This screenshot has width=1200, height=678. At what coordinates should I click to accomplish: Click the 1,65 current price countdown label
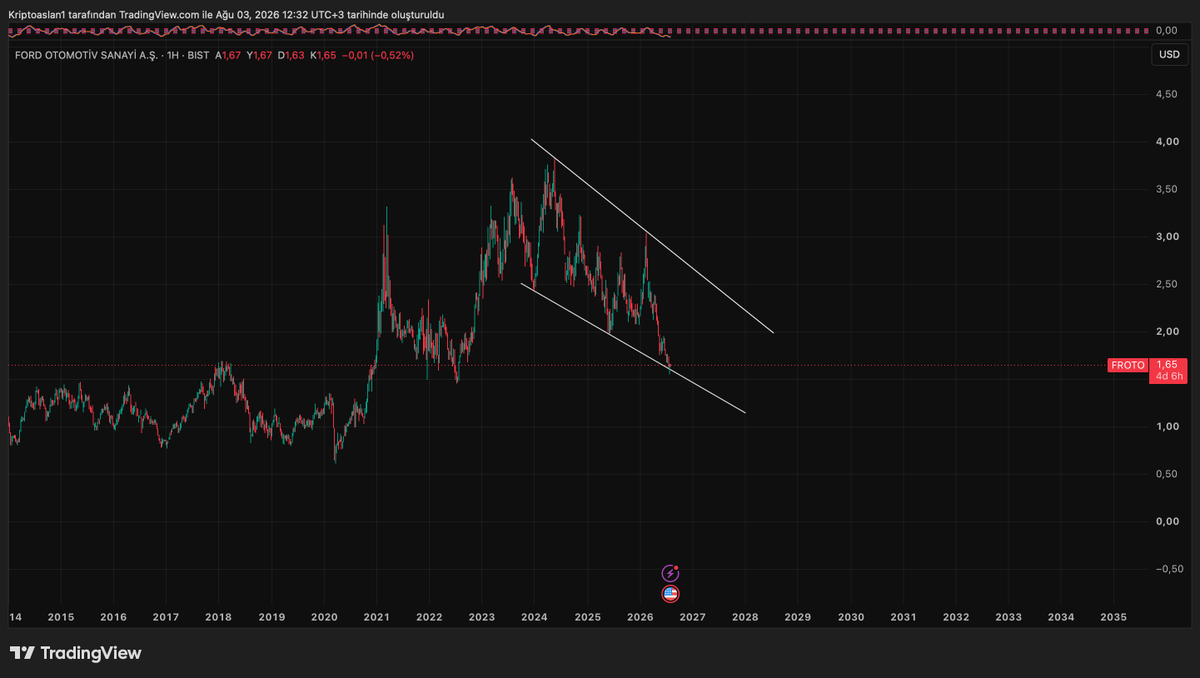point(1168,370)
